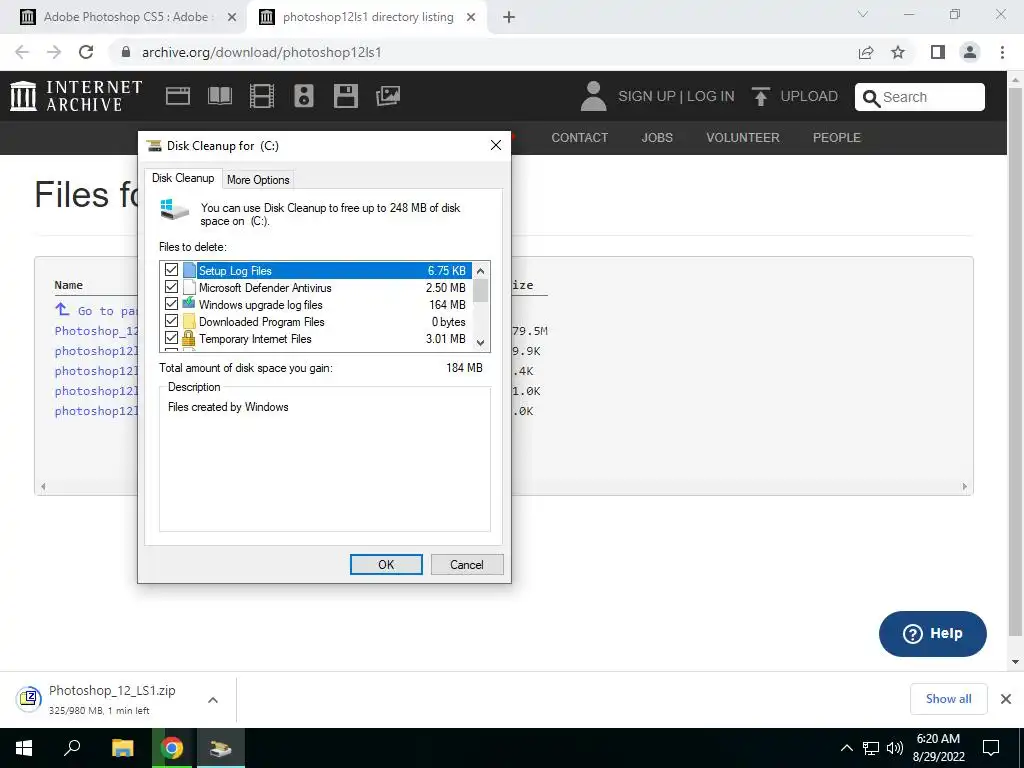Click Chrome forward arrow
This screenshot has height=768, width=1024.
click(x=54, y=52)
